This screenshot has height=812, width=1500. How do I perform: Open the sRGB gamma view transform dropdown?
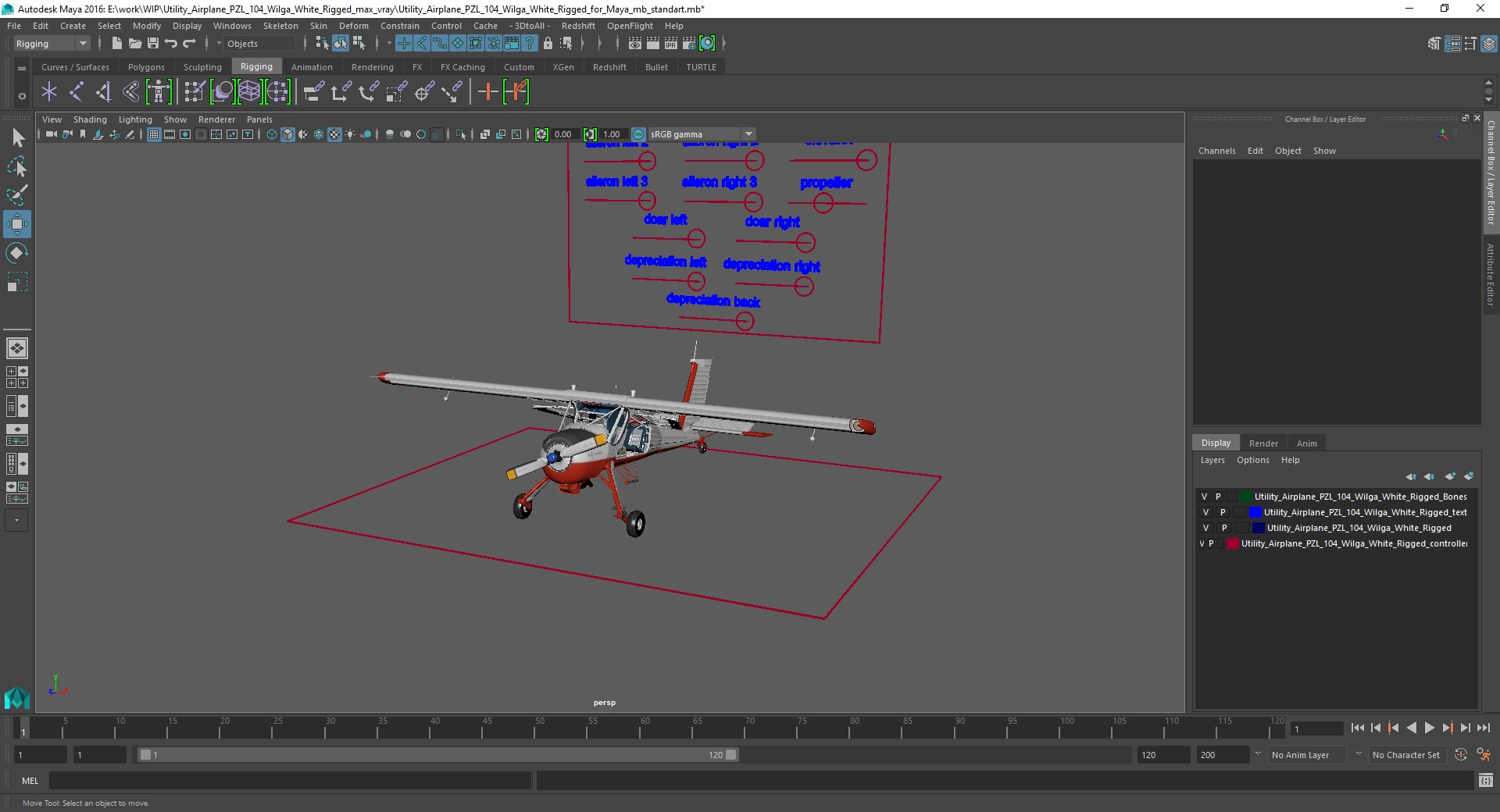coord(702,134)
